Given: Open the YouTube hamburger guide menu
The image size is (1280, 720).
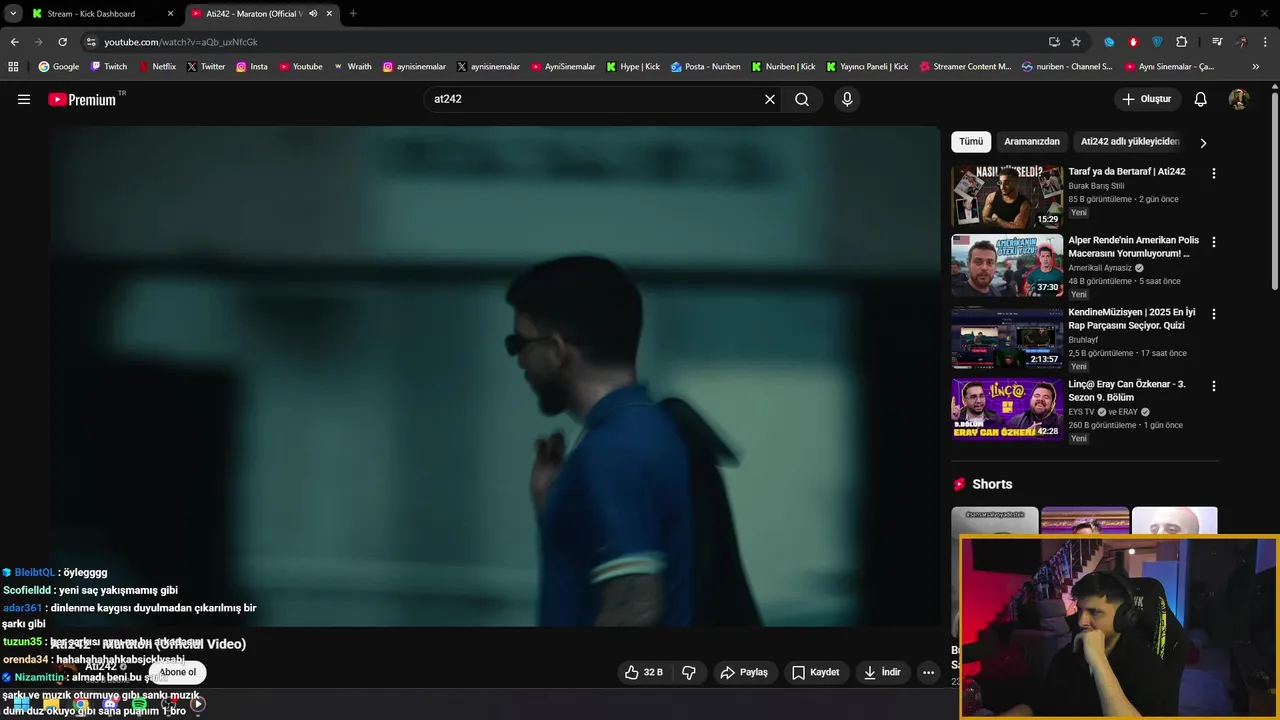Looking at the screenshot, I should (24, 99).
